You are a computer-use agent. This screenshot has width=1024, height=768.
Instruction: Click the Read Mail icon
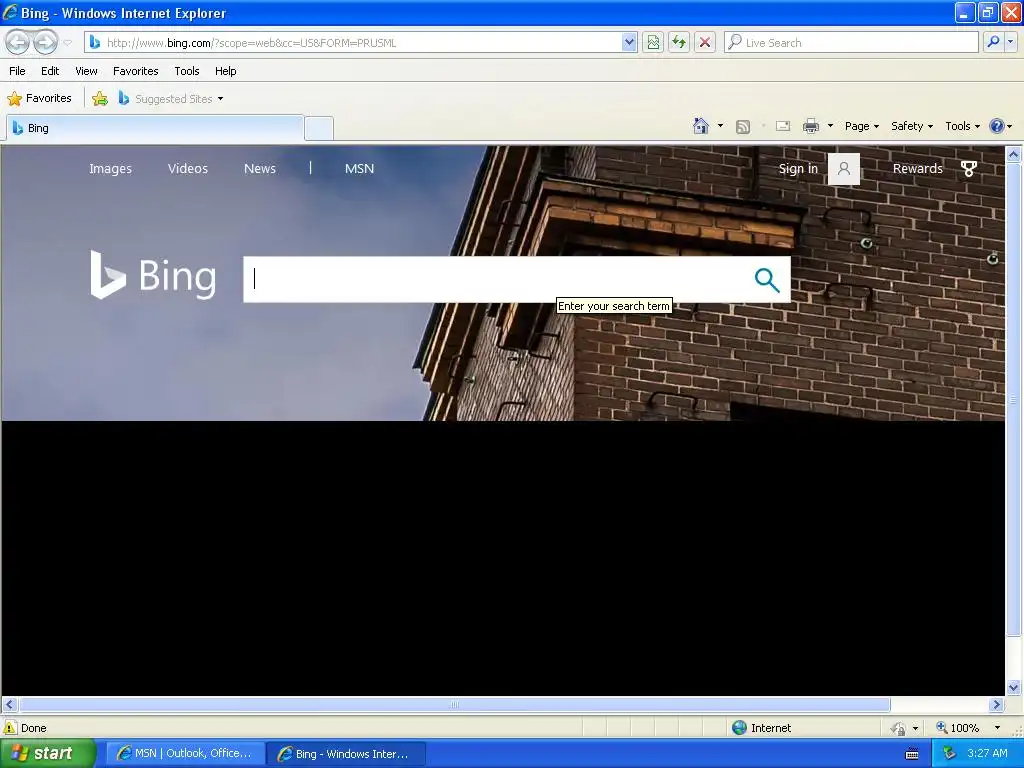click(x=783, y=126)
